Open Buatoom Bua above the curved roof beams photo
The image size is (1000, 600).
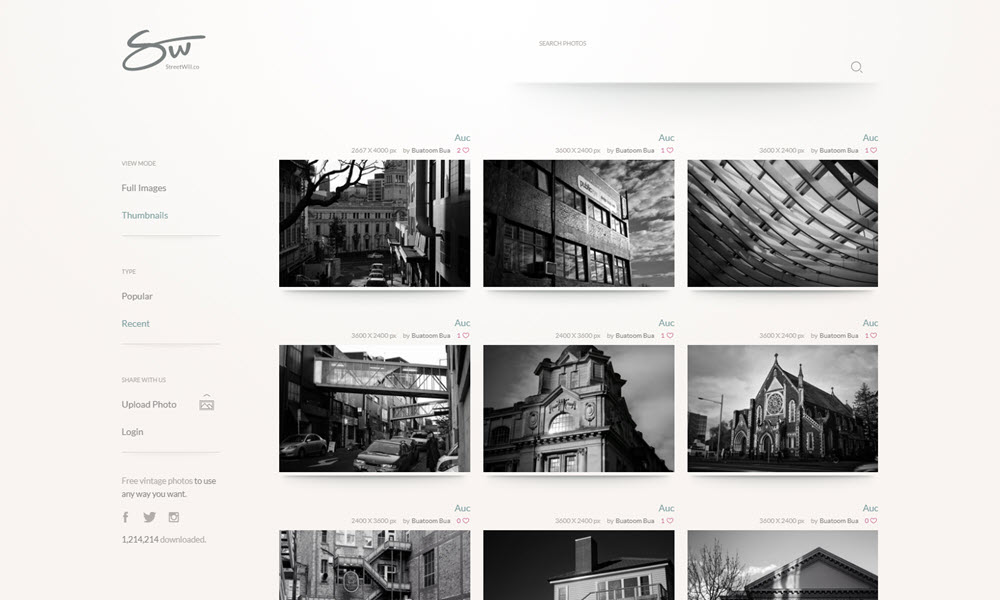pyautogui.click(x=839, y=150)
